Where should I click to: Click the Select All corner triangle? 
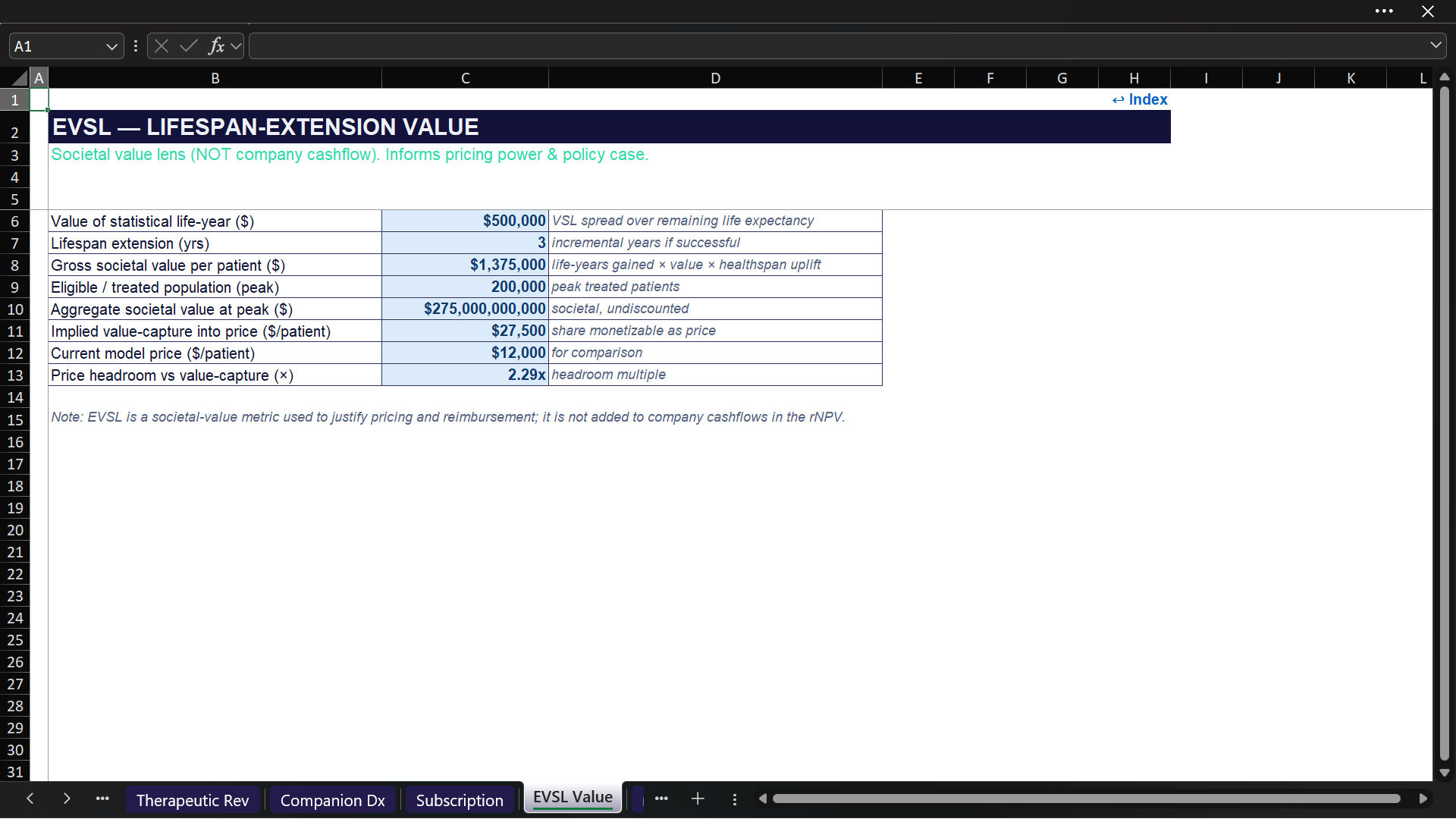click(x=20, y=78)
